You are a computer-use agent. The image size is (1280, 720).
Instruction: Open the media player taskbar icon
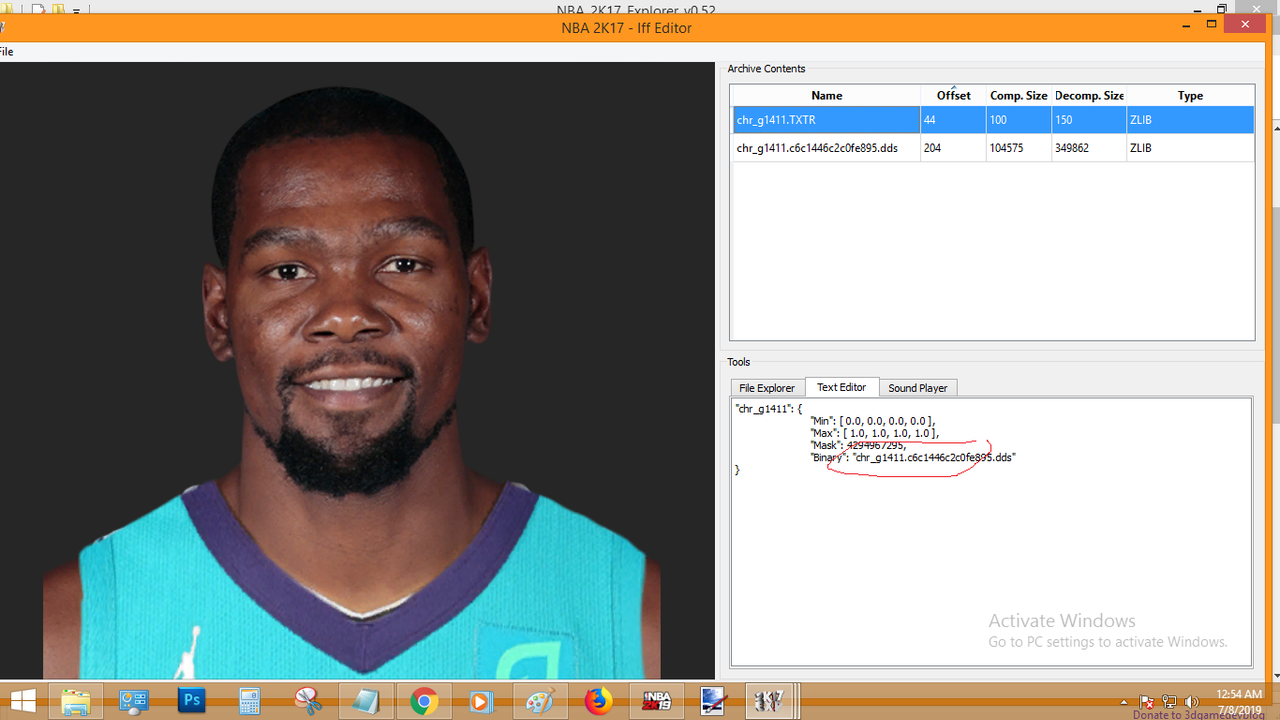482,701
